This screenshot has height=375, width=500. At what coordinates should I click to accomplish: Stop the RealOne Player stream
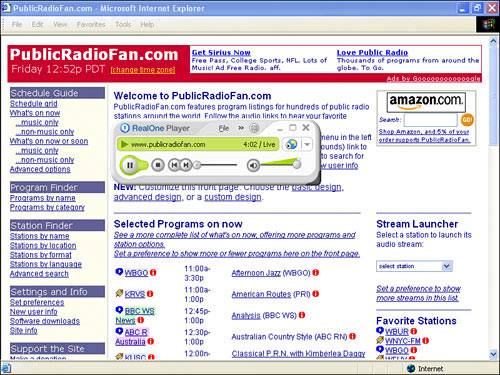[158, 165]
